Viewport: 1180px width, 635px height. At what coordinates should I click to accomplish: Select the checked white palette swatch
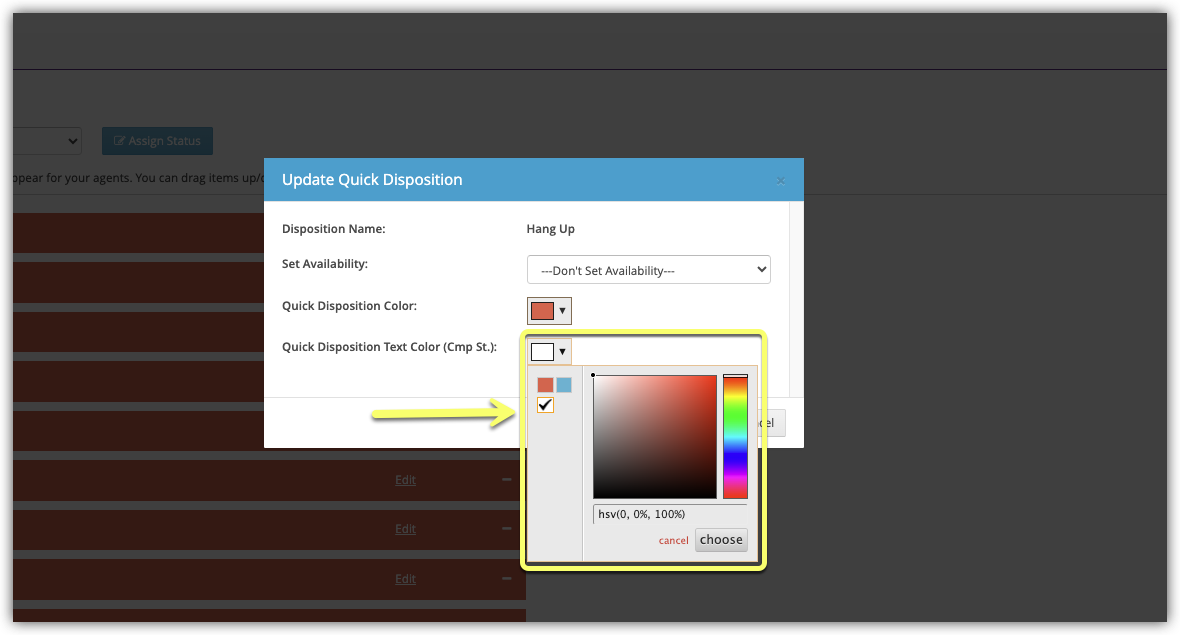(545, 405)
